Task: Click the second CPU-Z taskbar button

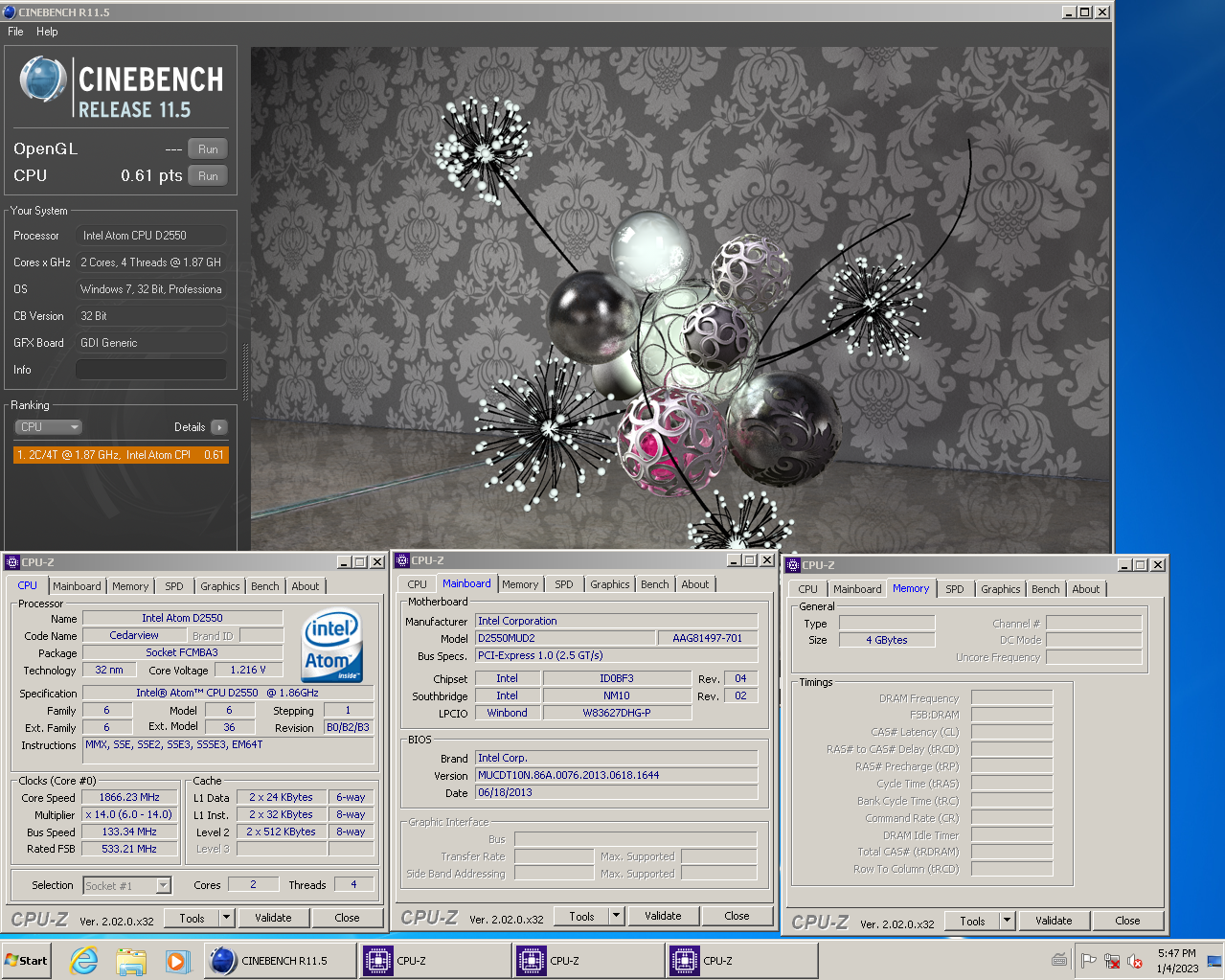Action: (x=589, y=961)
